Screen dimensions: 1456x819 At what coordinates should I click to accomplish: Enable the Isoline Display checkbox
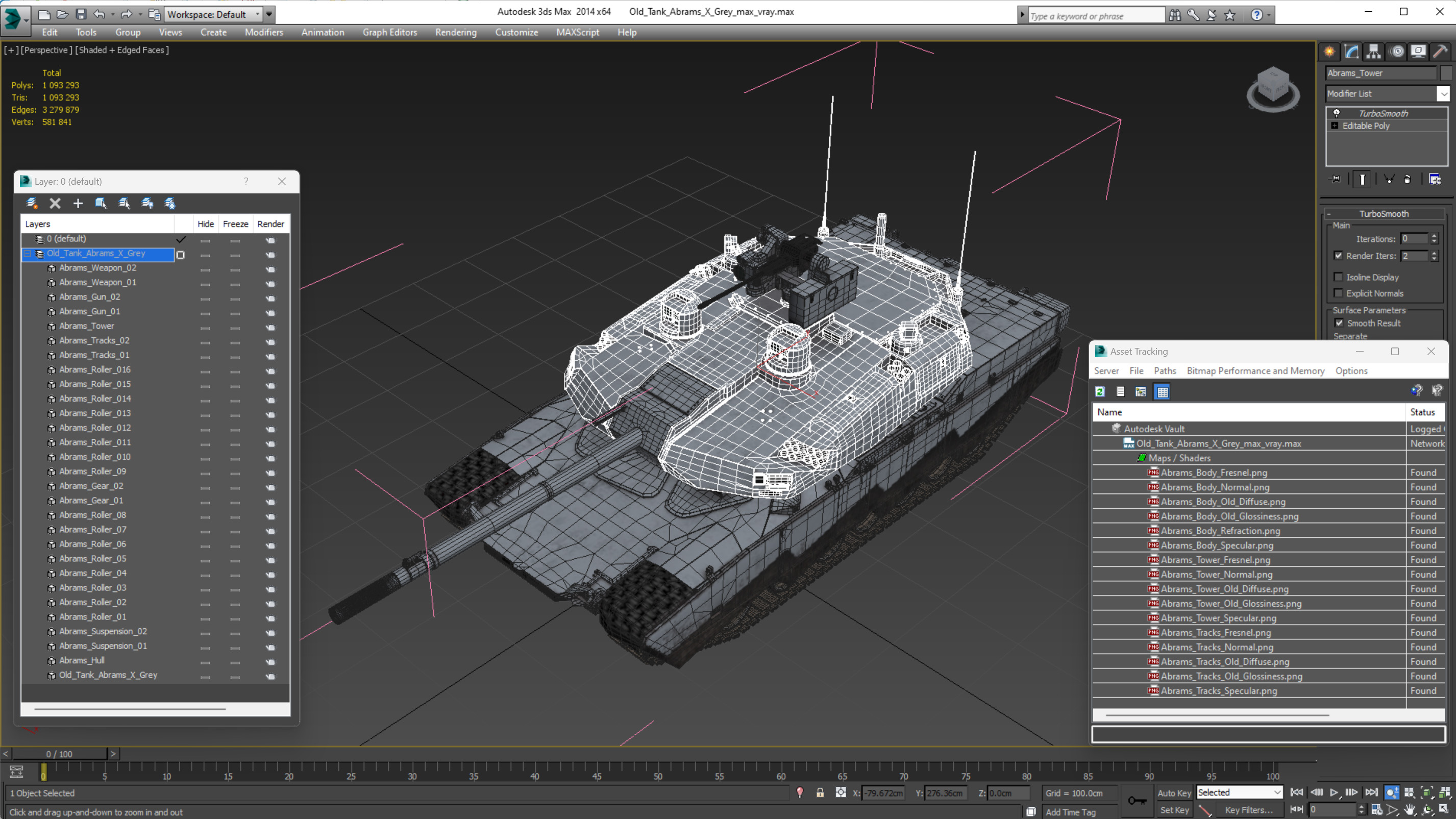(1338, 277)
